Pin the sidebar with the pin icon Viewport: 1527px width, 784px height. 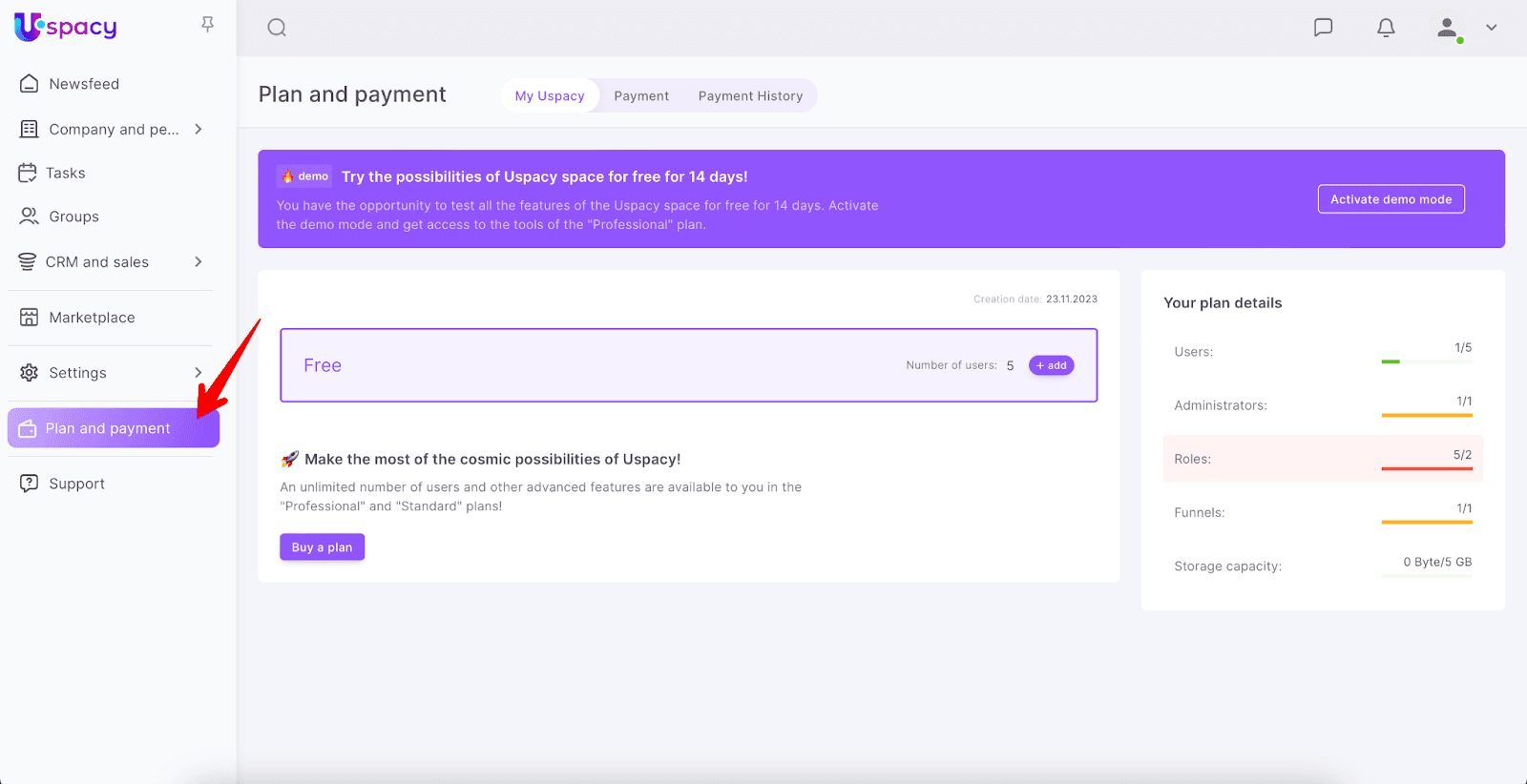(x=207, y=25)
